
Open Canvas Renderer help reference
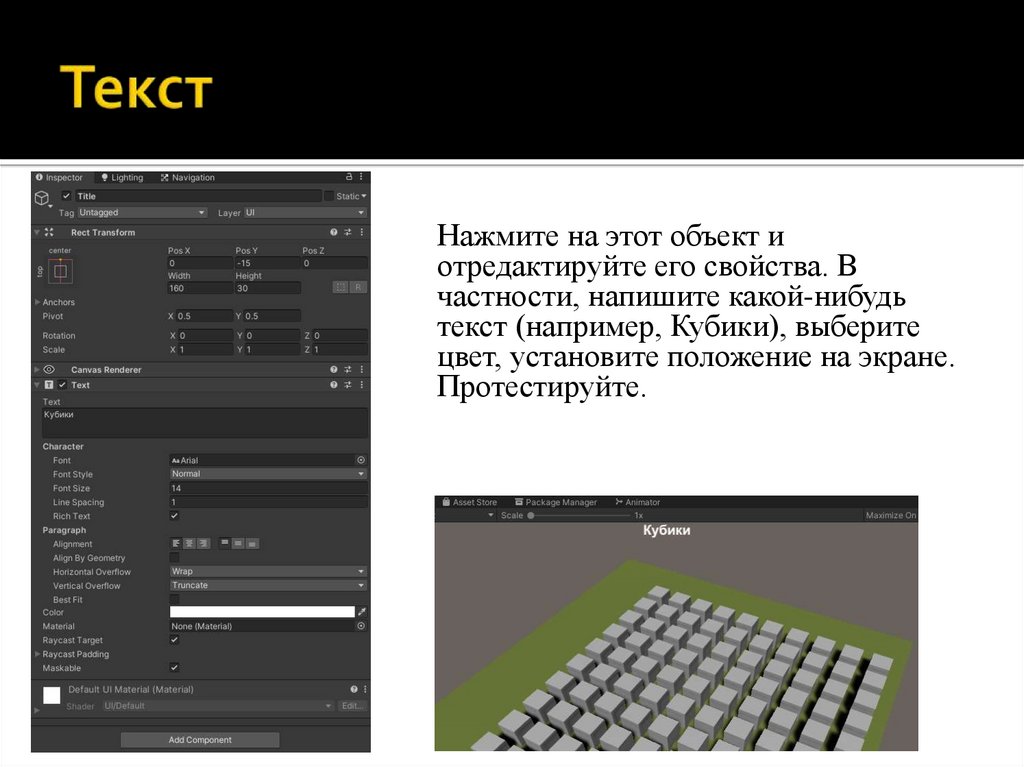[x=334, y=369]
